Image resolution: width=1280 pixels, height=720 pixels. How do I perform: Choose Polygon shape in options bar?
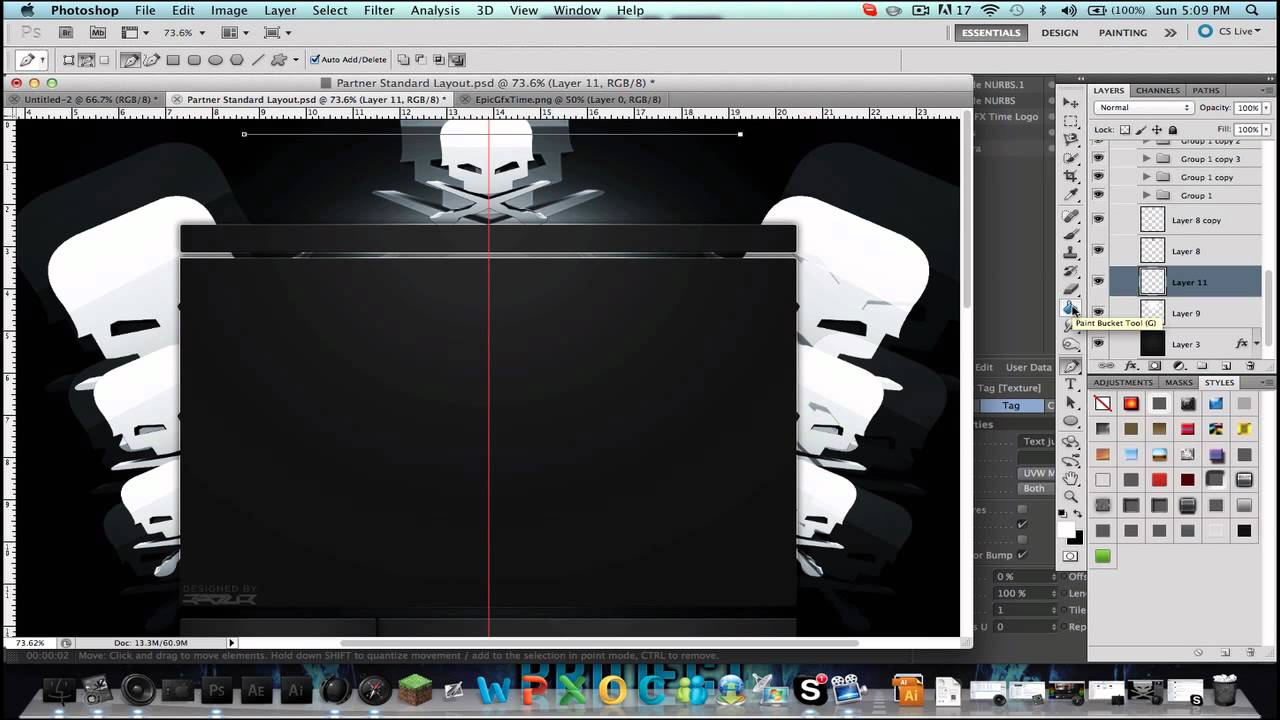point(237,60)
